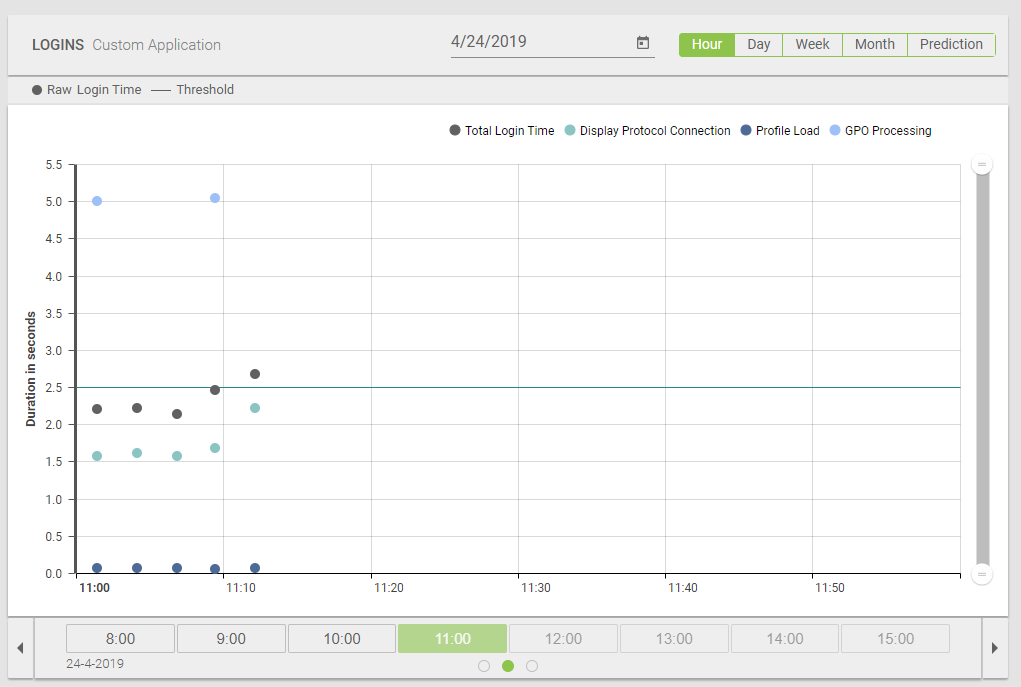1021x687 pixels.
Task: Select the 12:00 time slot
Action: click(x=563, y=638)
